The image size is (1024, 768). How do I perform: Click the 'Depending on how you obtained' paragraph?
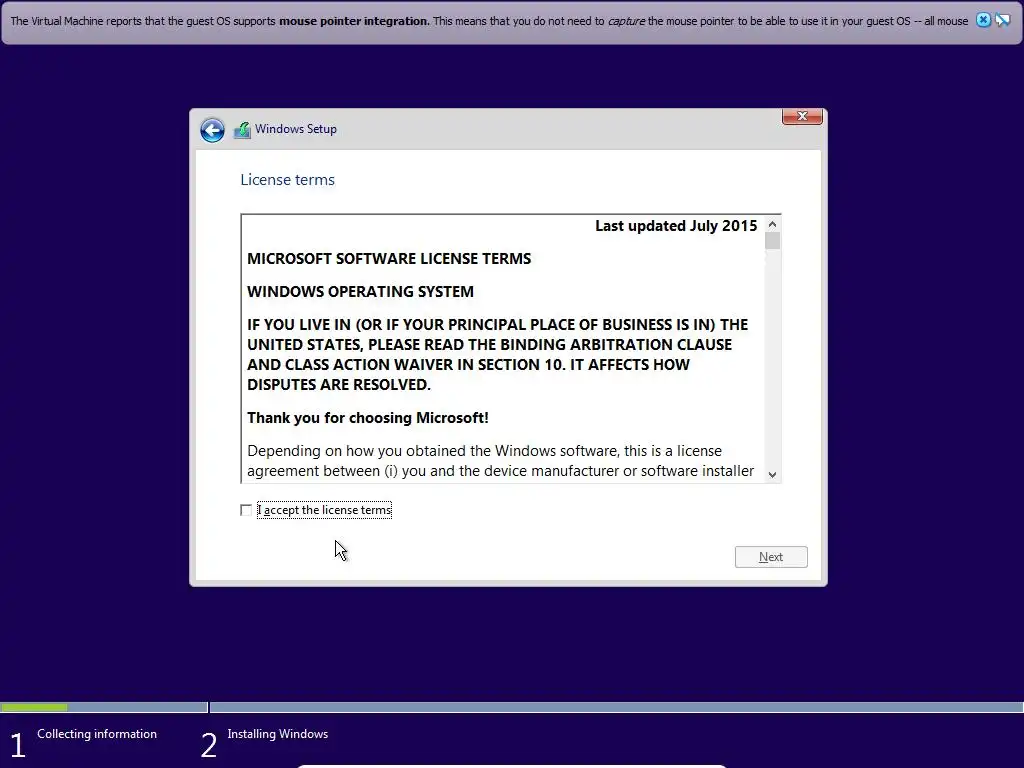tap(500, 461)
